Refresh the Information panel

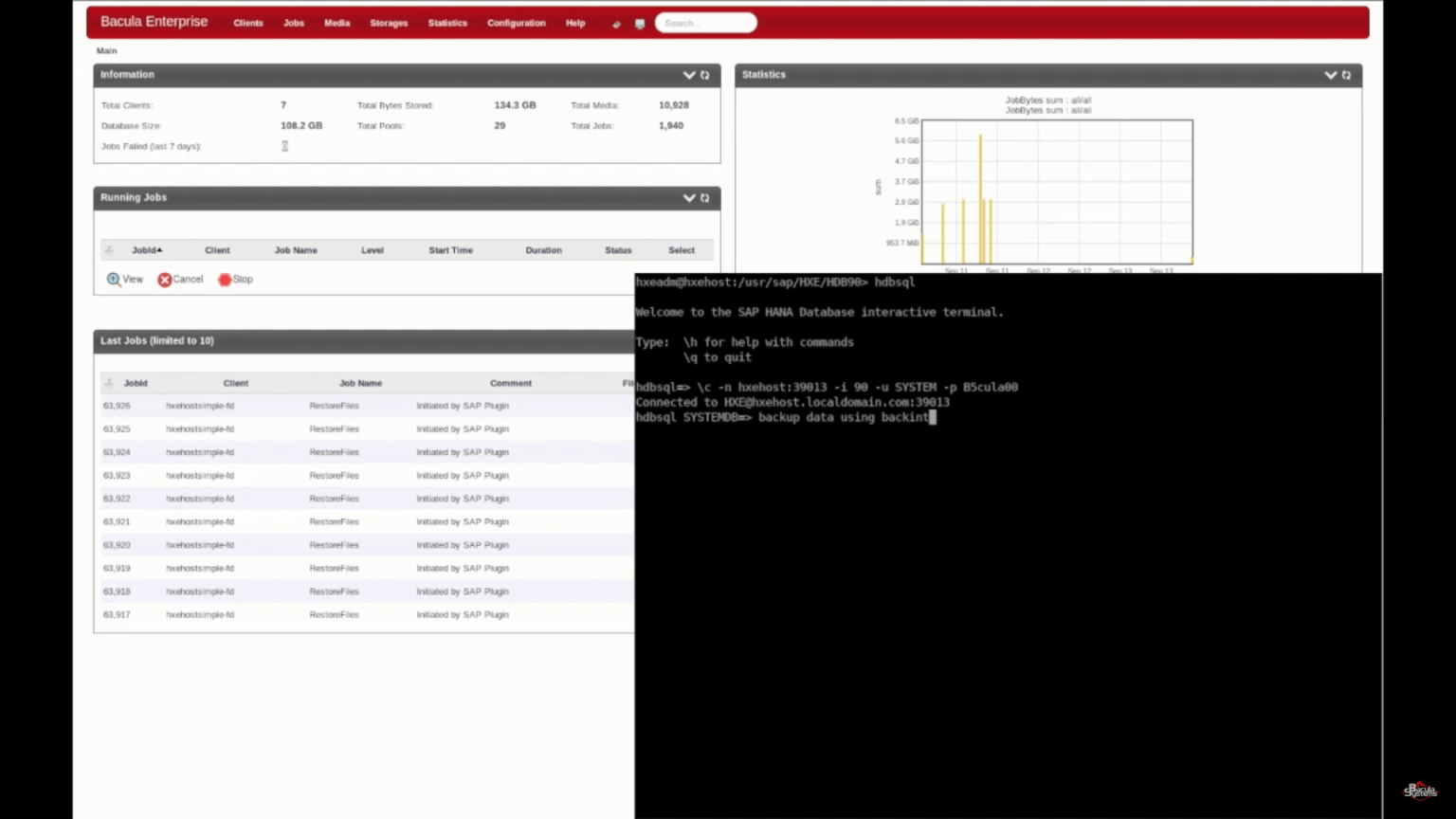pos(704,75)
